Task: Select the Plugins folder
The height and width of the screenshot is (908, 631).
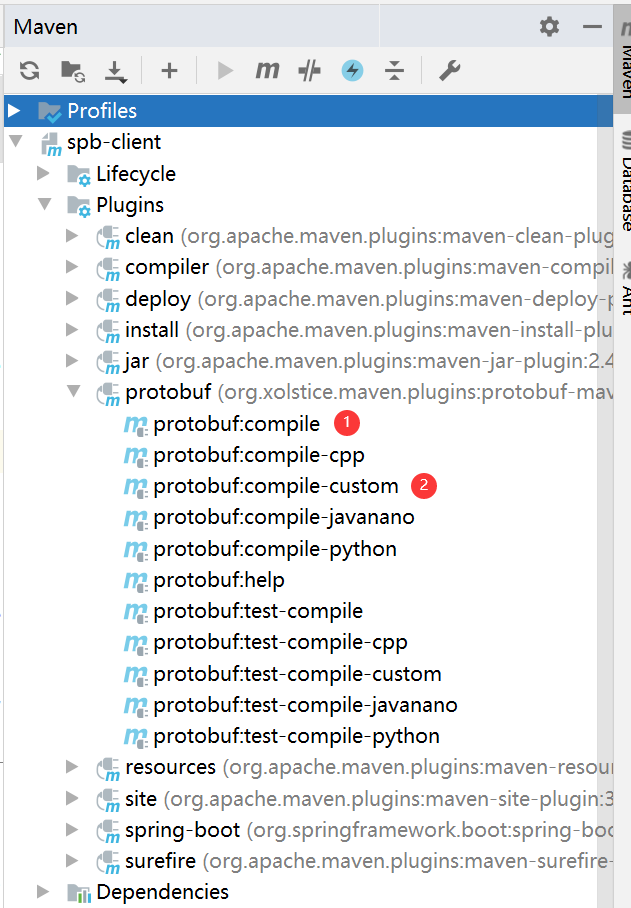Action: click(130, 205)
